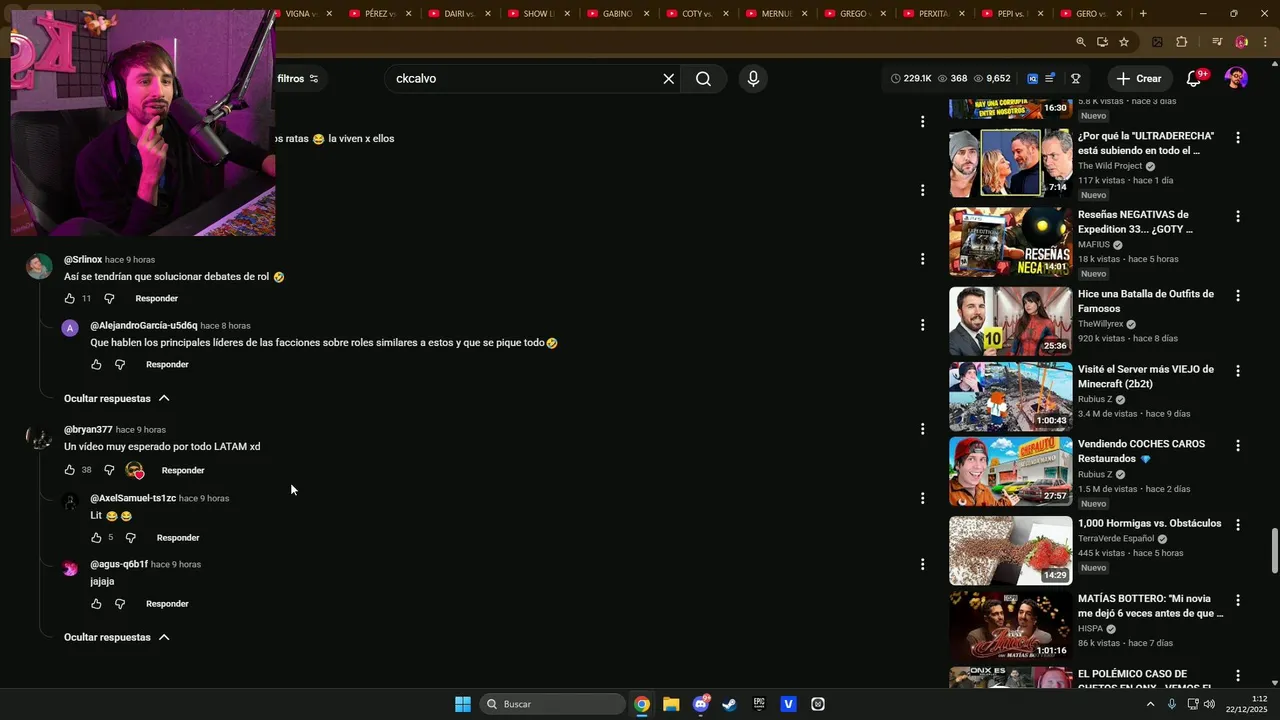The width and height of the screenshot is (1280, 720).
Task: Start voice search with the microphone
Action: coord(753,78)
